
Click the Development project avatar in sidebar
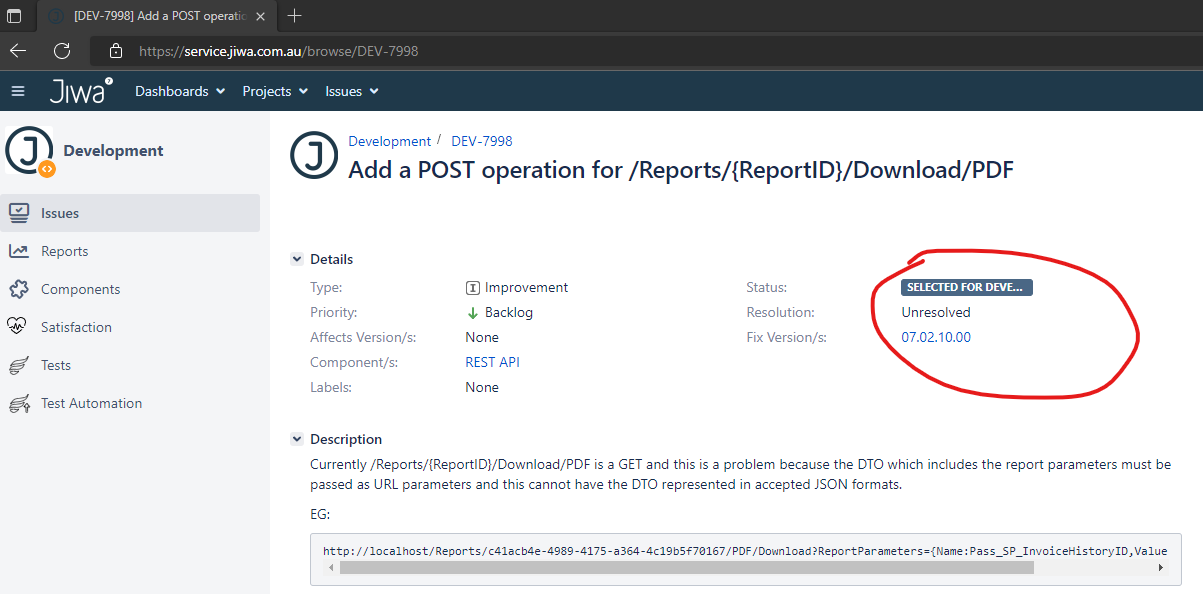click(x=29, y=151)
